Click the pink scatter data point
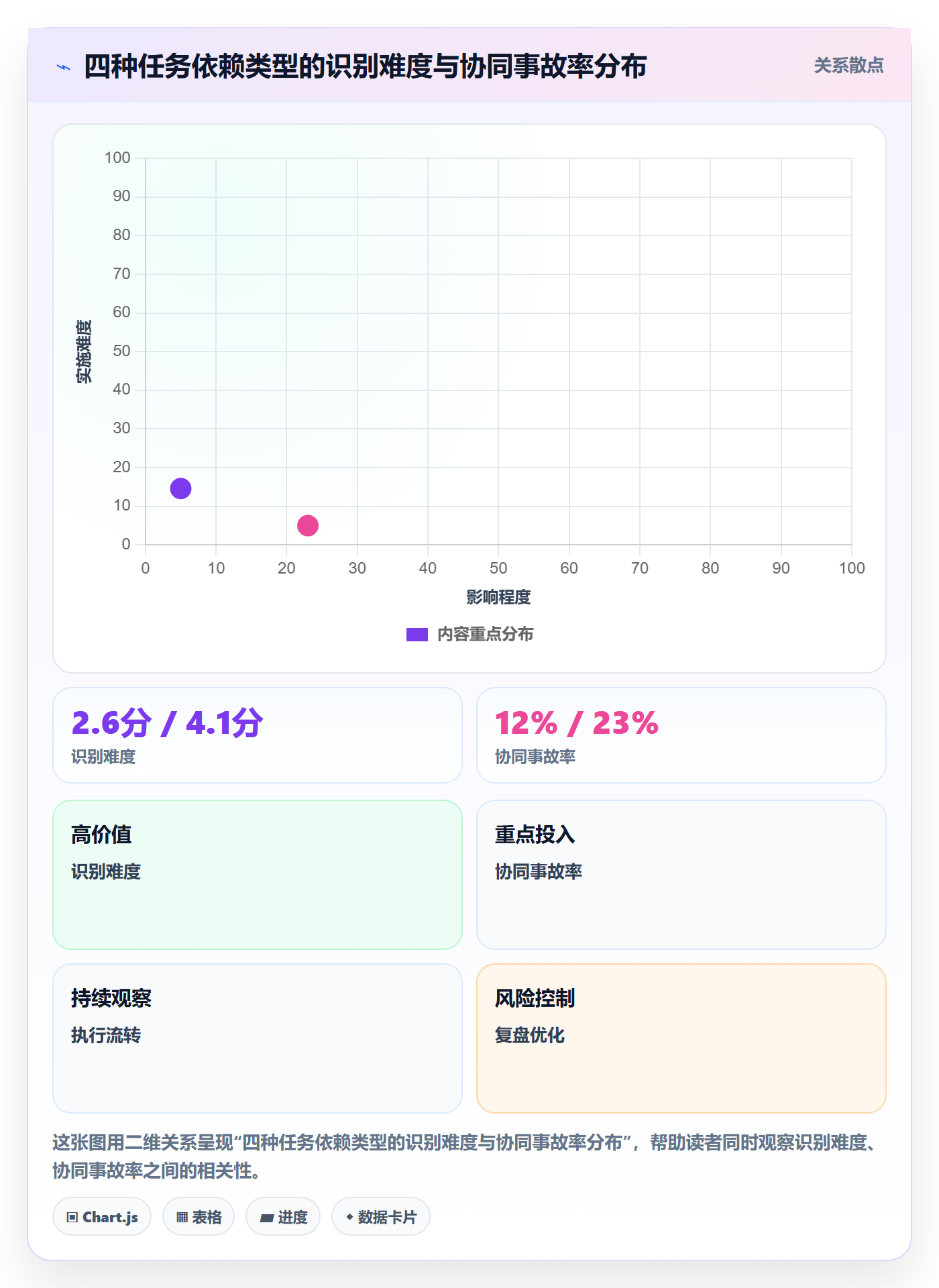The image size is (939, 1288). tap(308, 525)
